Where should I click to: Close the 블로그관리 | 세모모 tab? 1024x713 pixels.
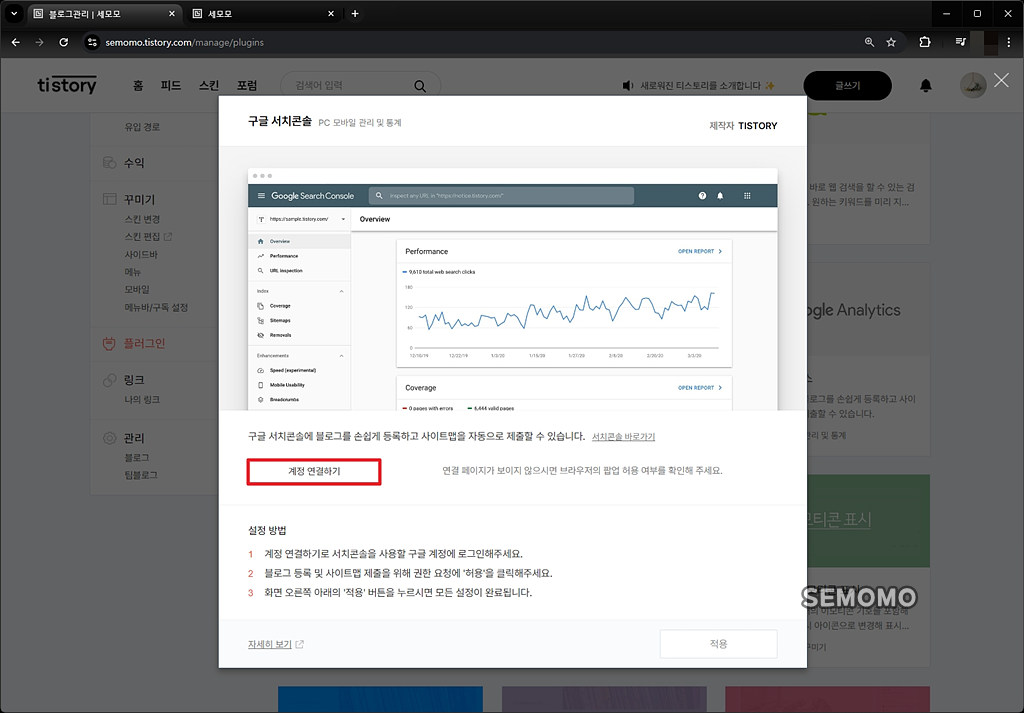[172, 14]
